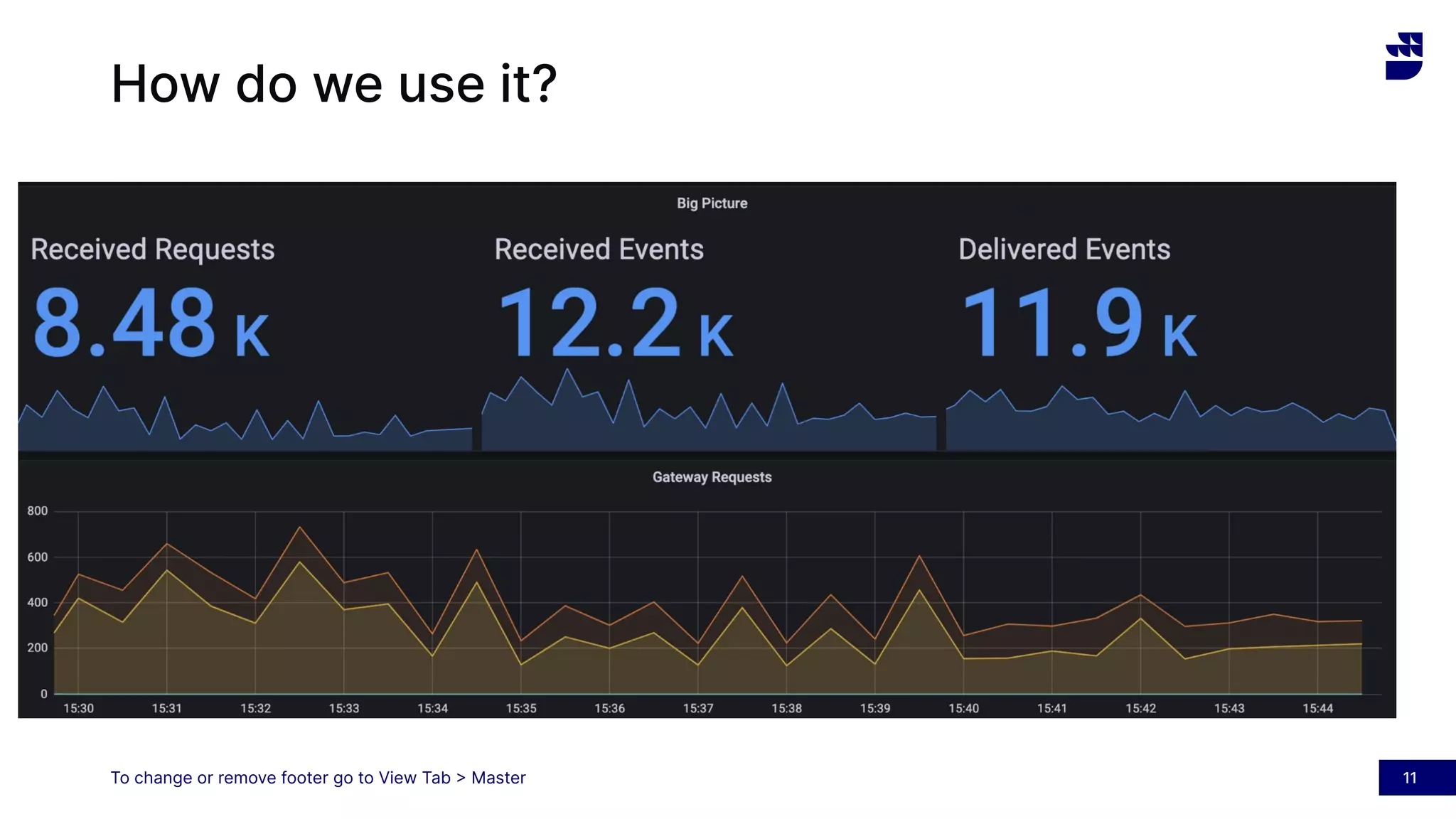
Task: Click the orange line peak near 15:32
Action: click(x=300, y=528)
